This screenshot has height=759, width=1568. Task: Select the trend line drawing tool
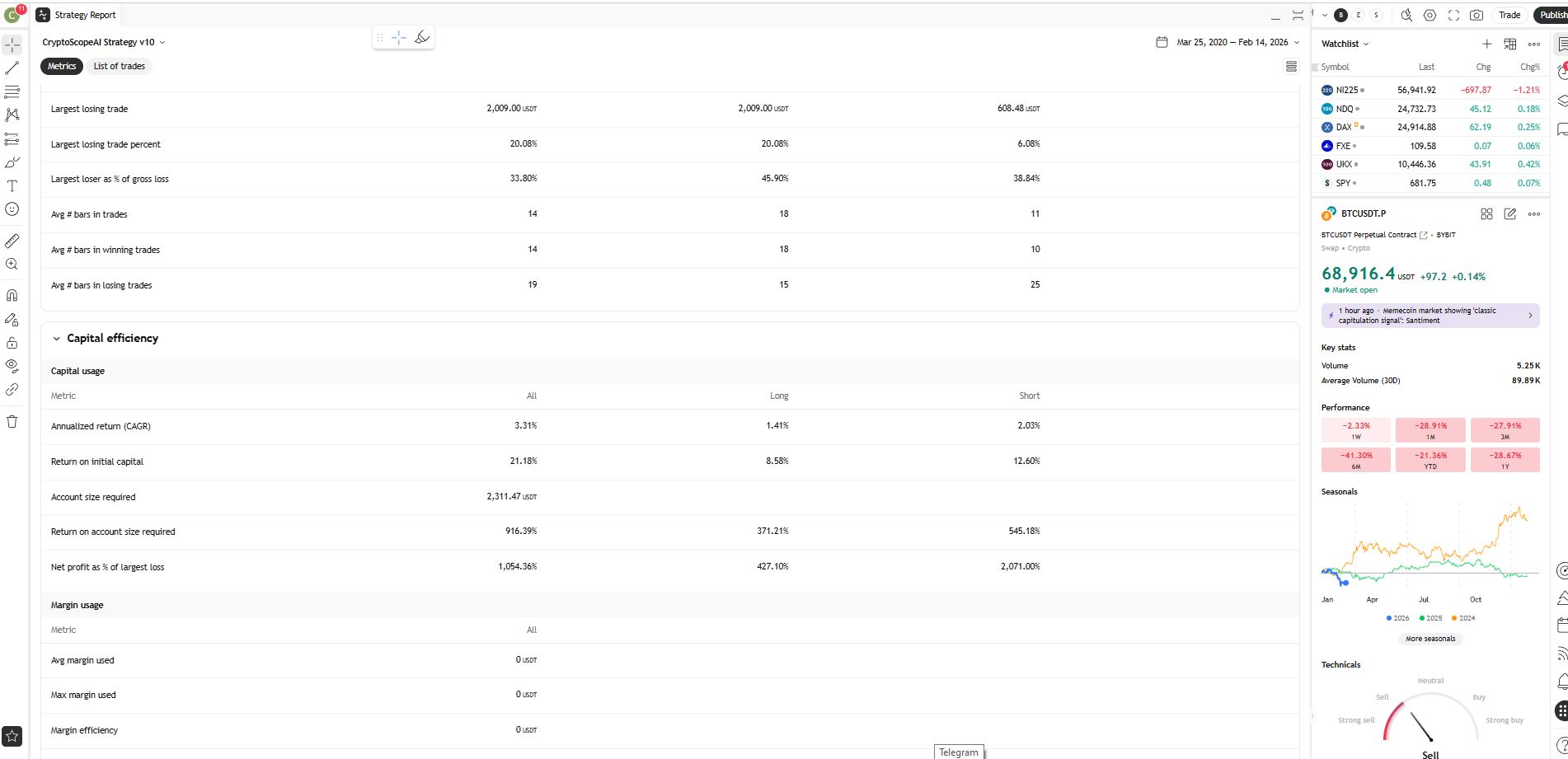(x=12, y=68)
